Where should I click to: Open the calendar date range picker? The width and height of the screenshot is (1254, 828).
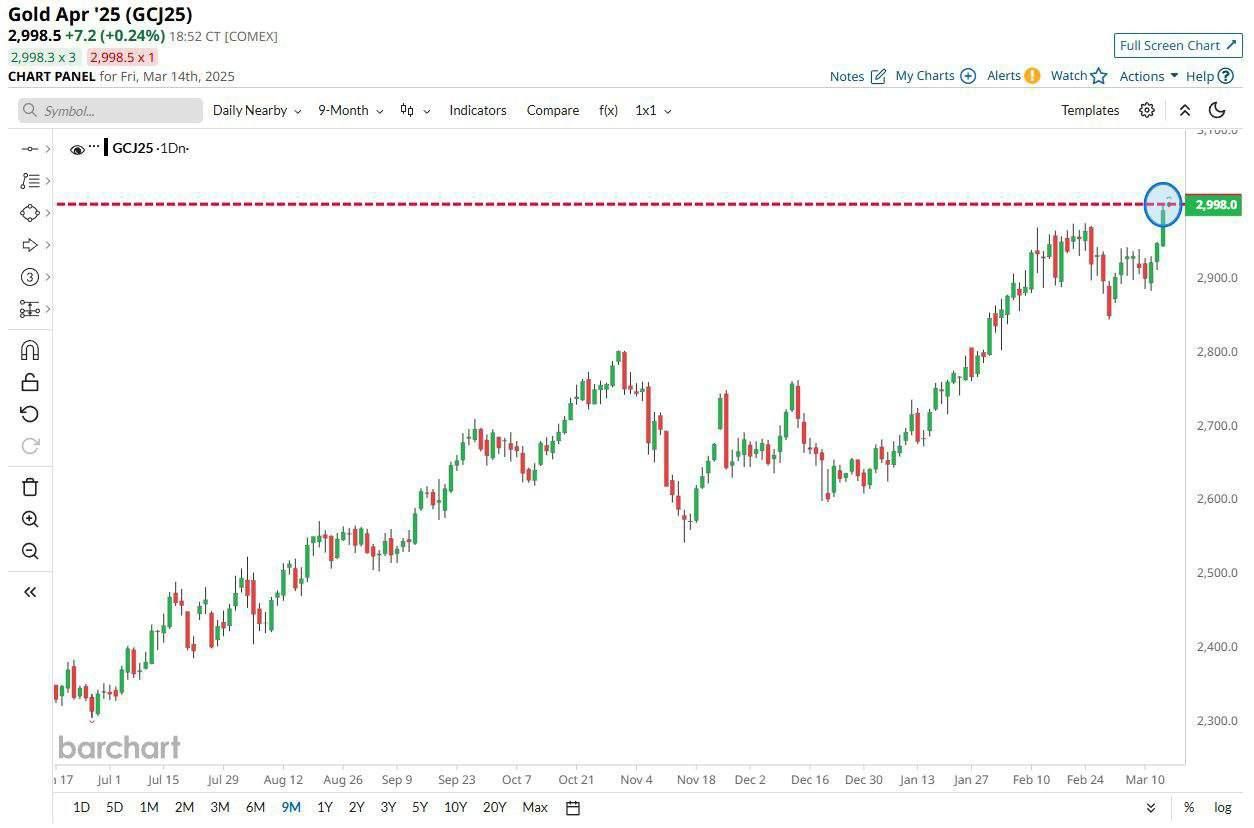pos(573,807)
